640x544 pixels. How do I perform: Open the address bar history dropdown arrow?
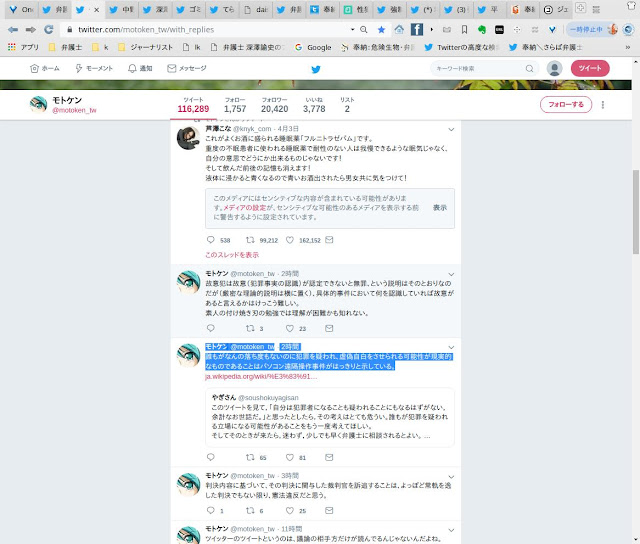click(x=352, y=29)
